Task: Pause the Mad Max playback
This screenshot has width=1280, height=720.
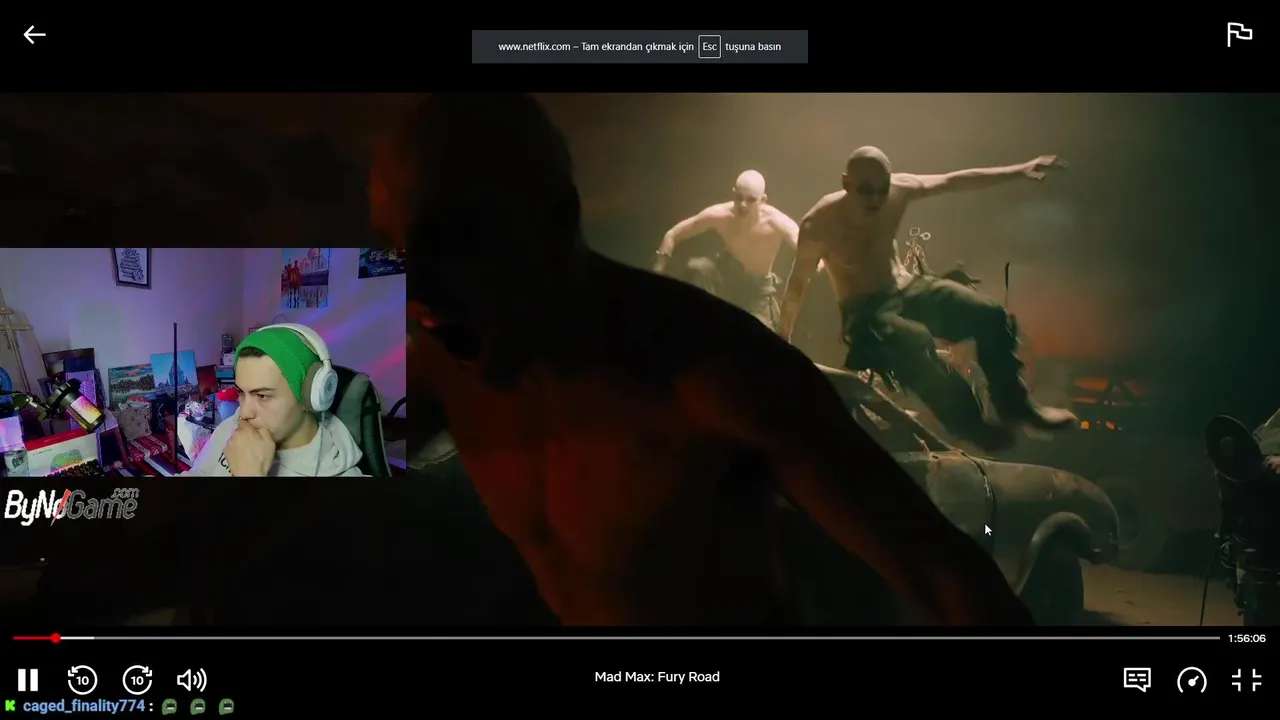Action: (x=28, y=680)
